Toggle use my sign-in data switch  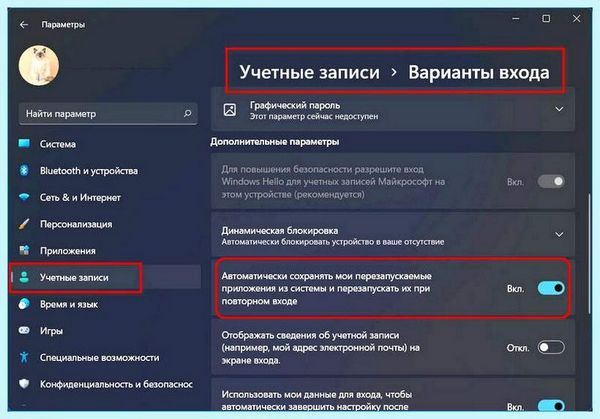point(551,406)
